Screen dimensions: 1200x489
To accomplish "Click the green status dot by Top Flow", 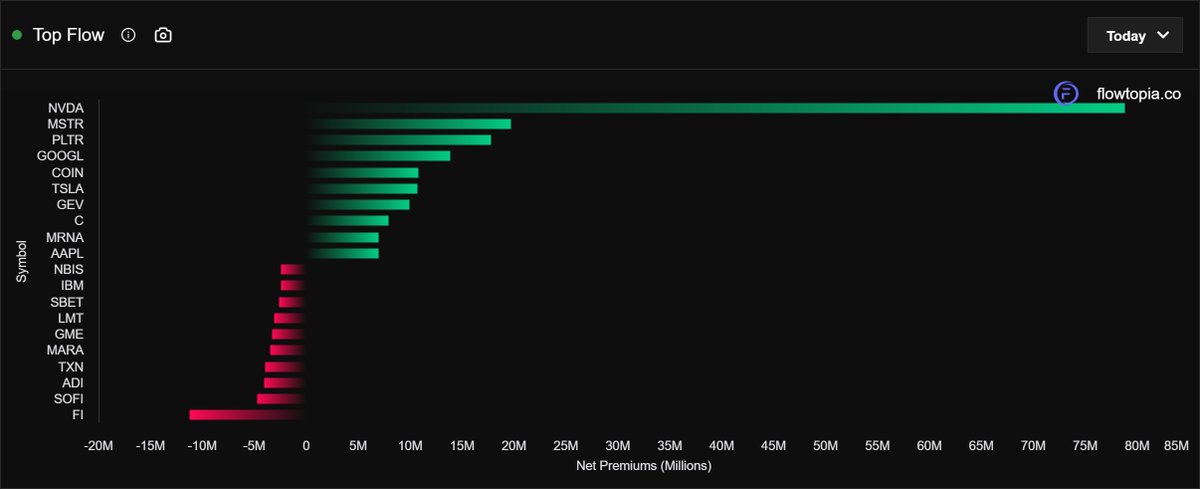I will [x=17, y=35].
